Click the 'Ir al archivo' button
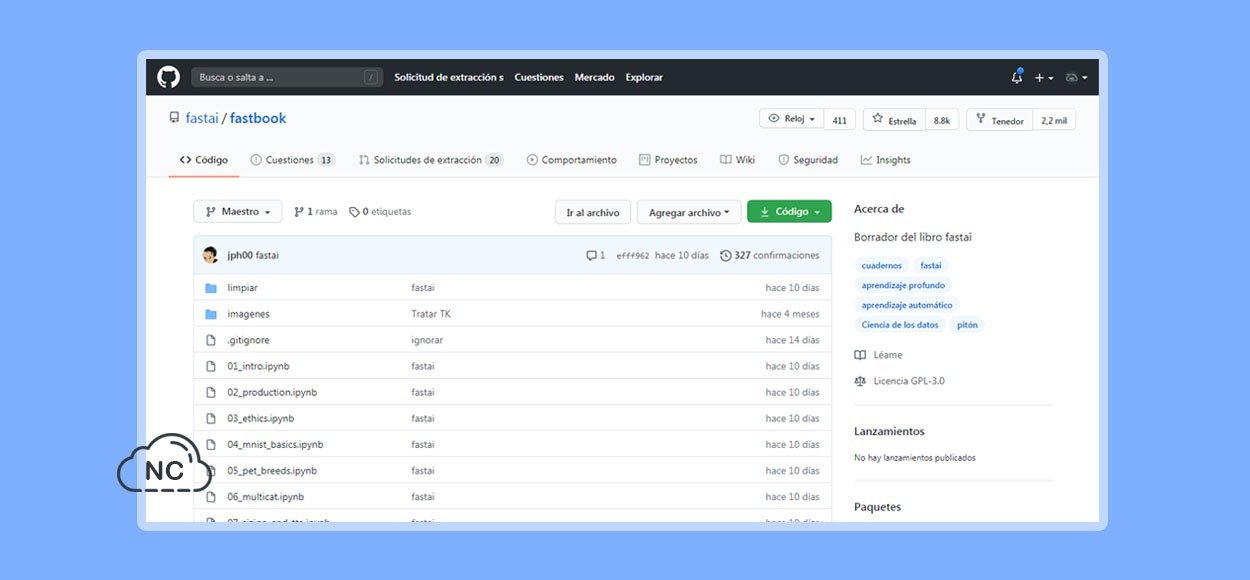This screenshot has width=1250, height=580. click(x=593, y=212)
